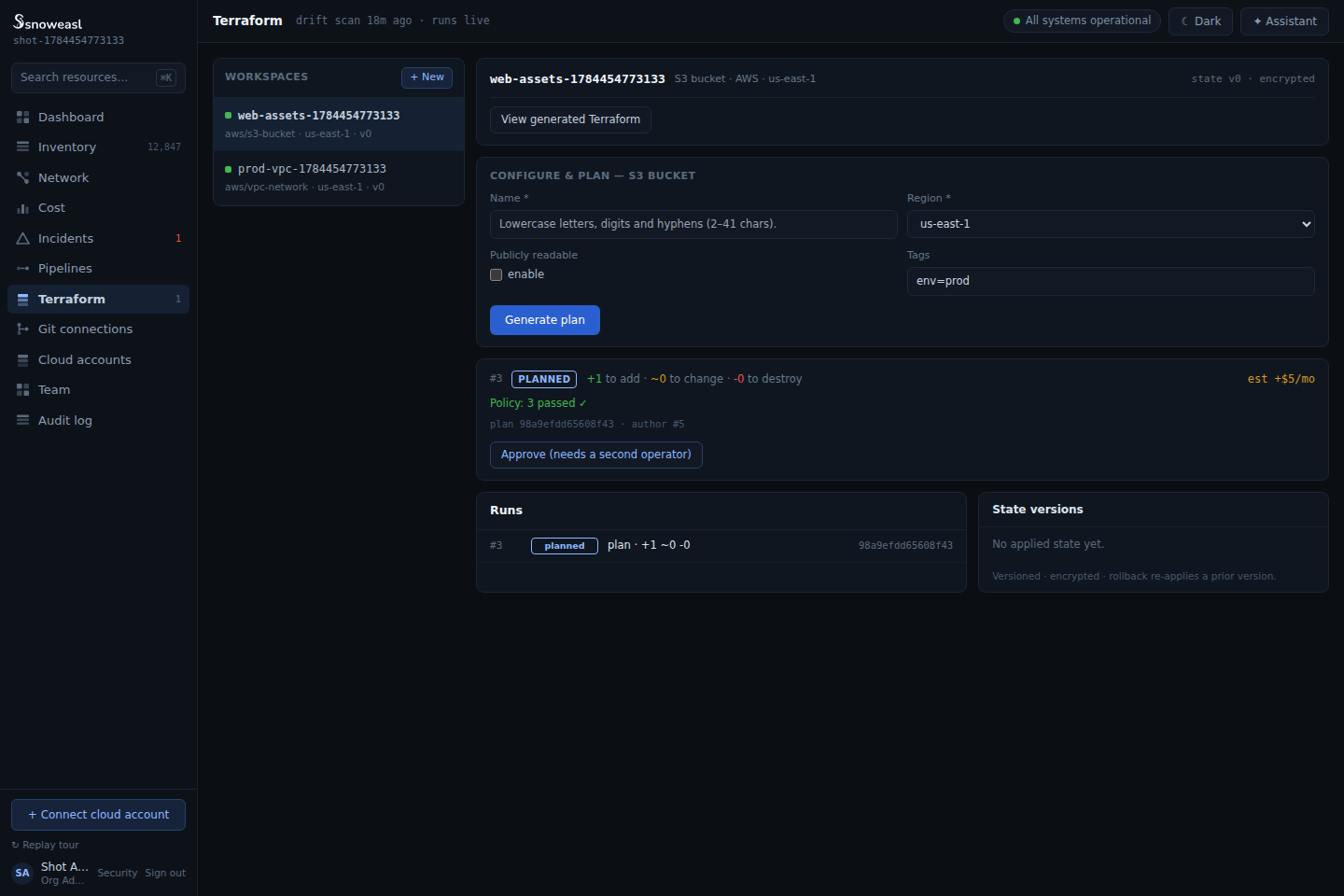The height and width of the screenshot is (896, 1344).
Task: Click the Search resources field
Action: (x=98, y=77)
